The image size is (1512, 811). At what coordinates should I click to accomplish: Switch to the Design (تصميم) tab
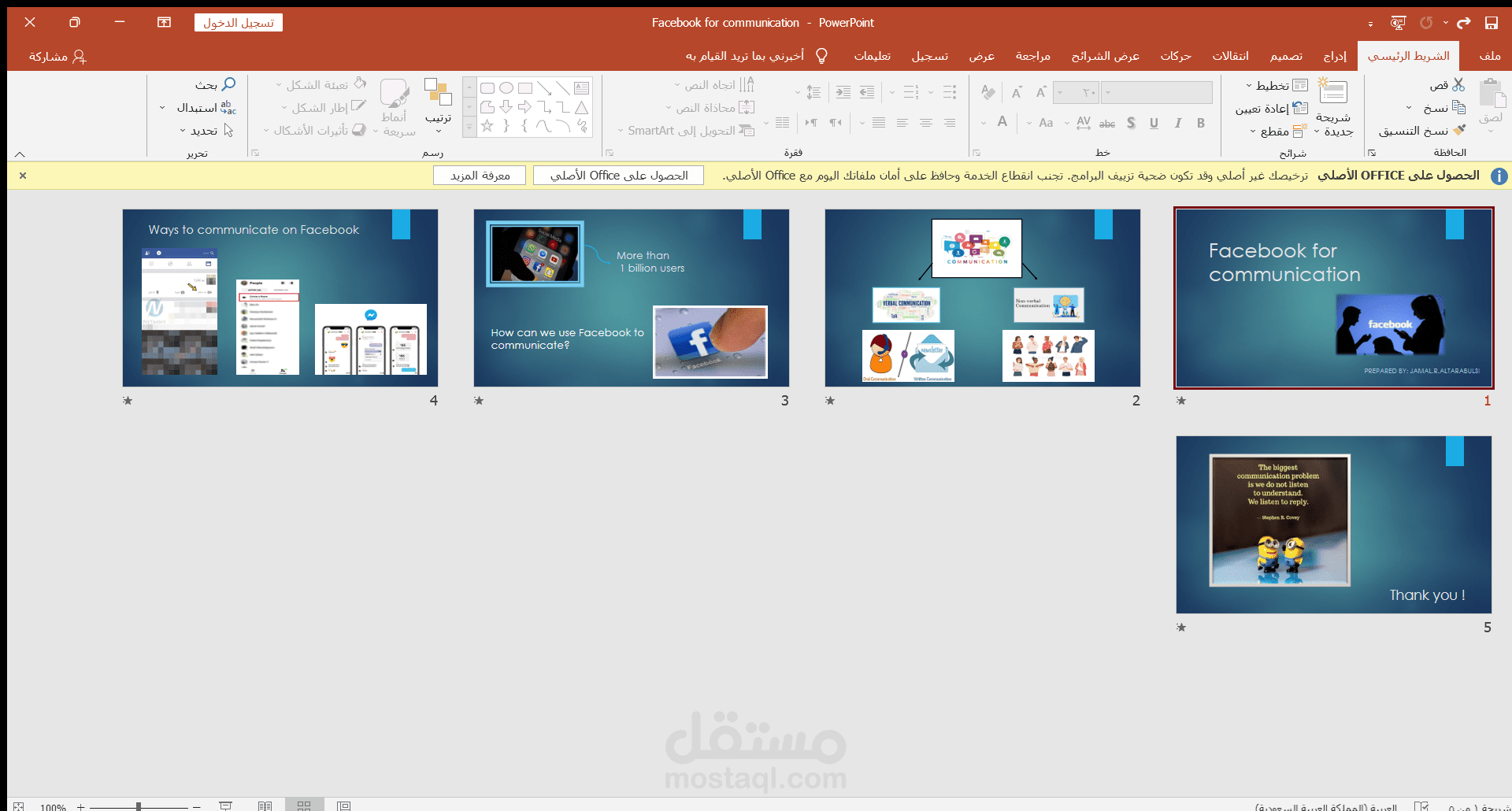coord(1286,56)
